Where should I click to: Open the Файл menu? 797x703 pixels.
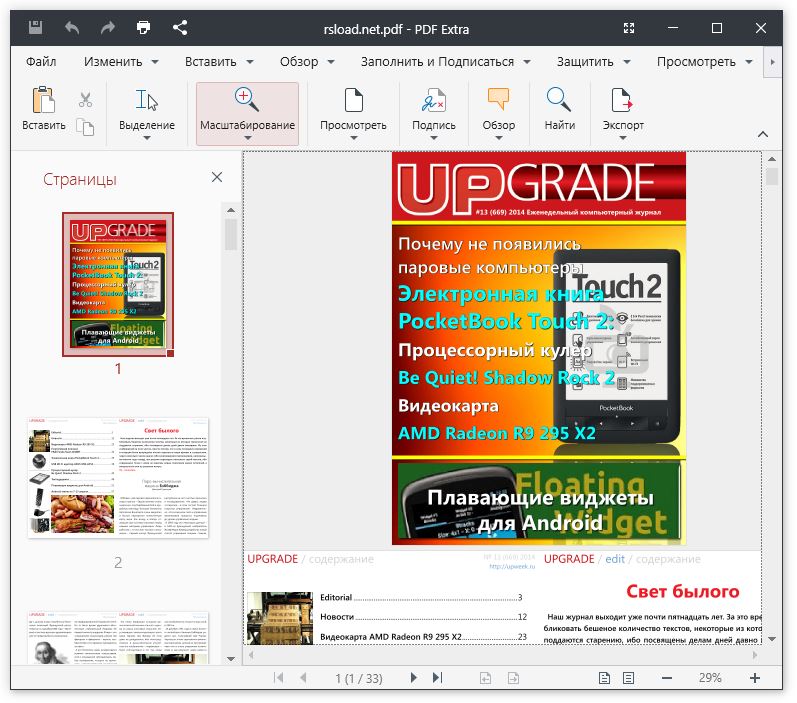[x=41, y=62]
